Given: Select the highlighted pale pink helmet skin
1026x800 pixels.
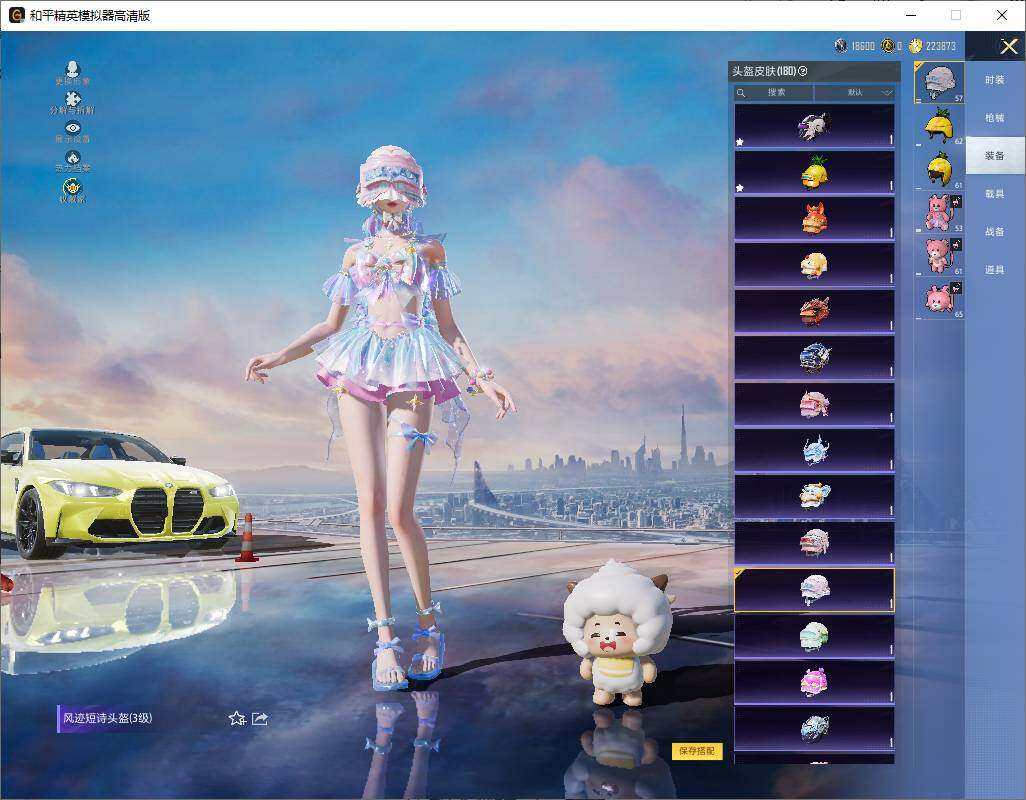Looking at the screenshot, I should (x=814, y=590).
